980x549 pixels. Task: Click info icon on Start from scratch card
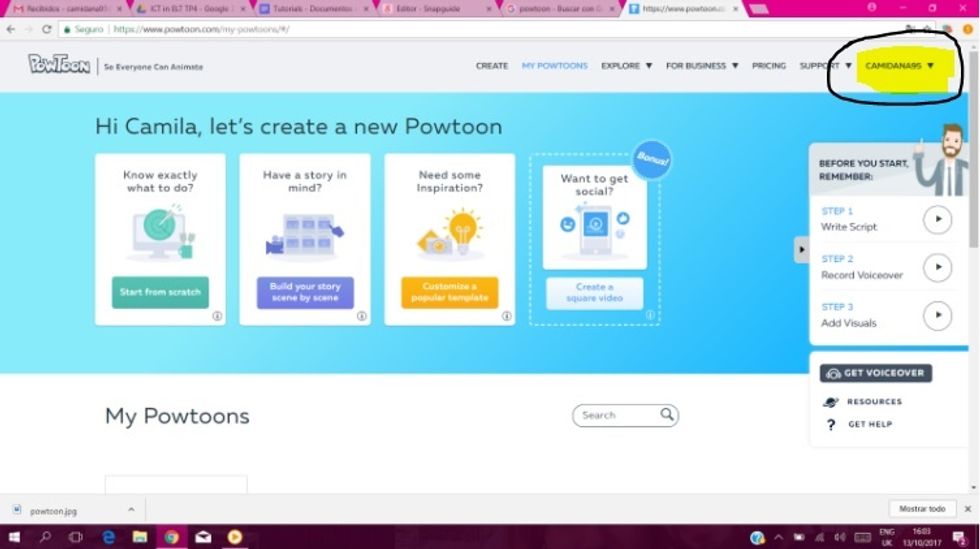[217, 316]
